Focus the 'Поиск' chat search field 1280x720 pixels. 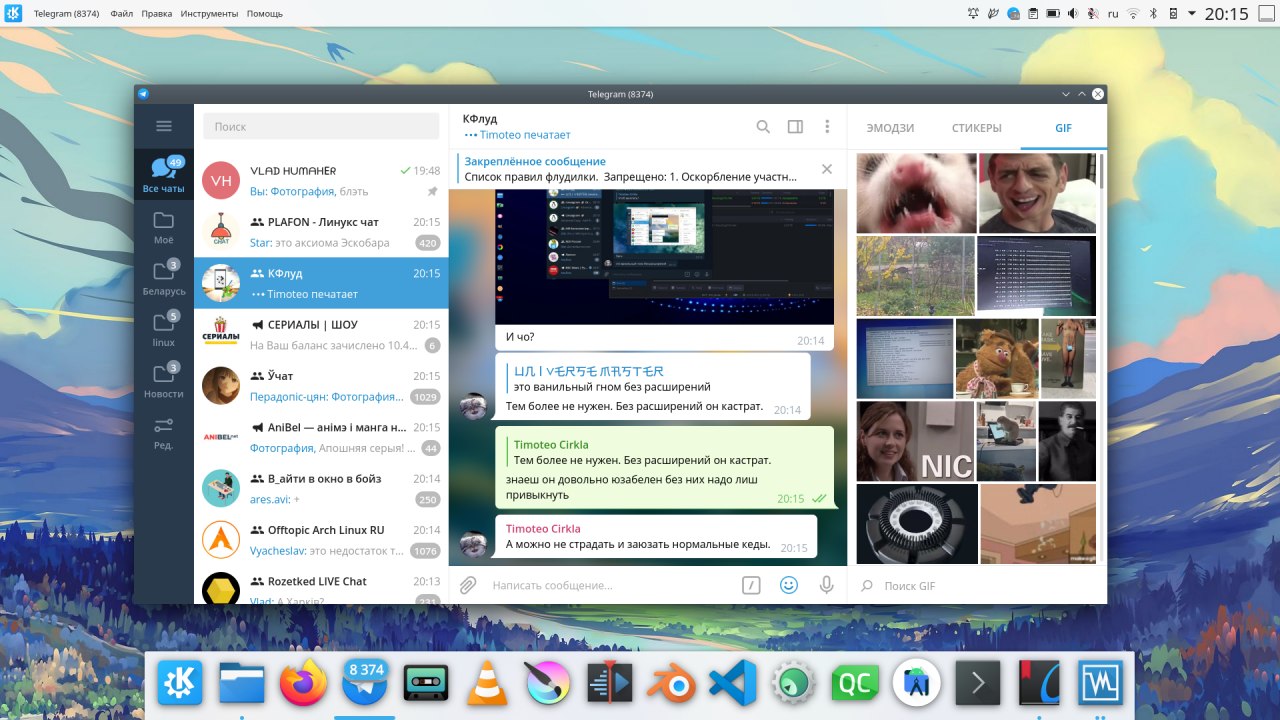coord(321,126)
